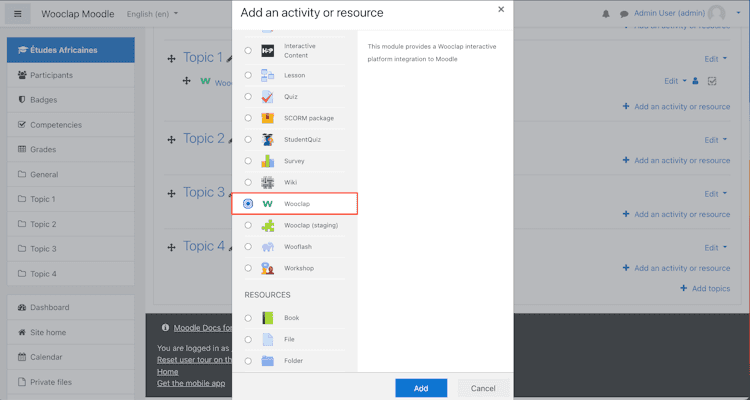750x400 pixels.
Task: Click the assign roles person icon
Action: pos(695,81)
